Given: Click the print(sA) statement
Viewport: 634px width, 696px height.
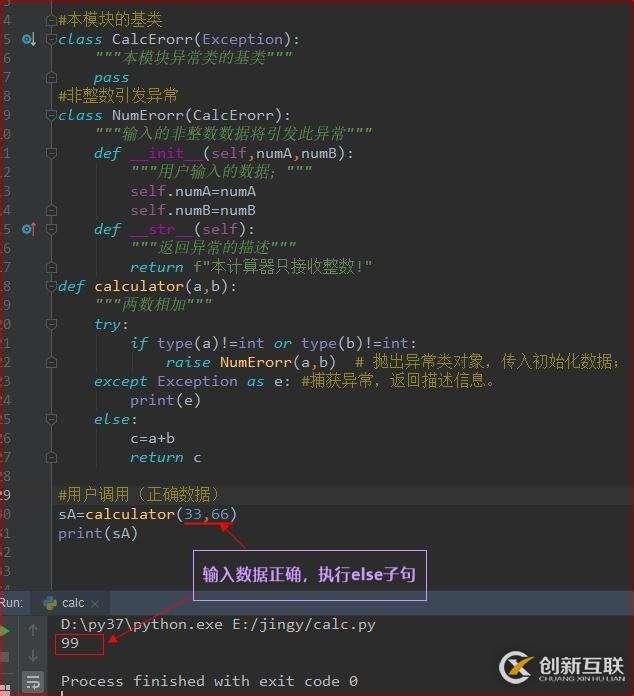Looking at the screenshot, I should (98, 533).
